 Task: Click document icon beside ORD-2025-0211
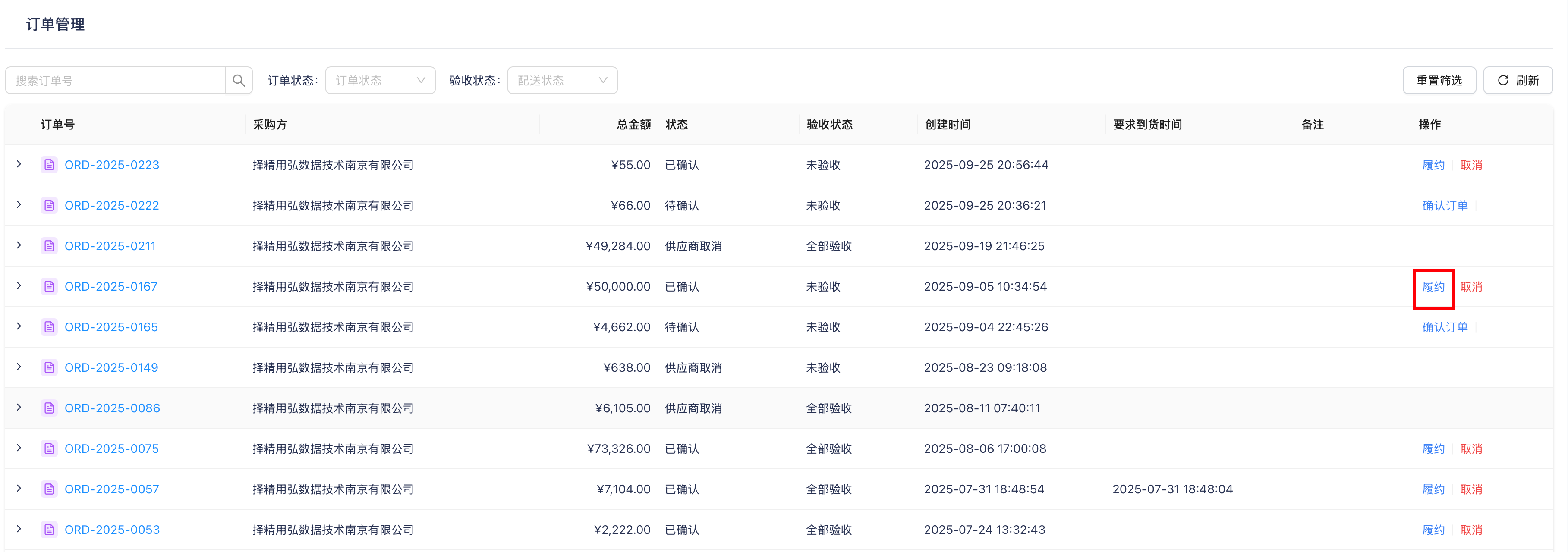[x=49, y=246]
